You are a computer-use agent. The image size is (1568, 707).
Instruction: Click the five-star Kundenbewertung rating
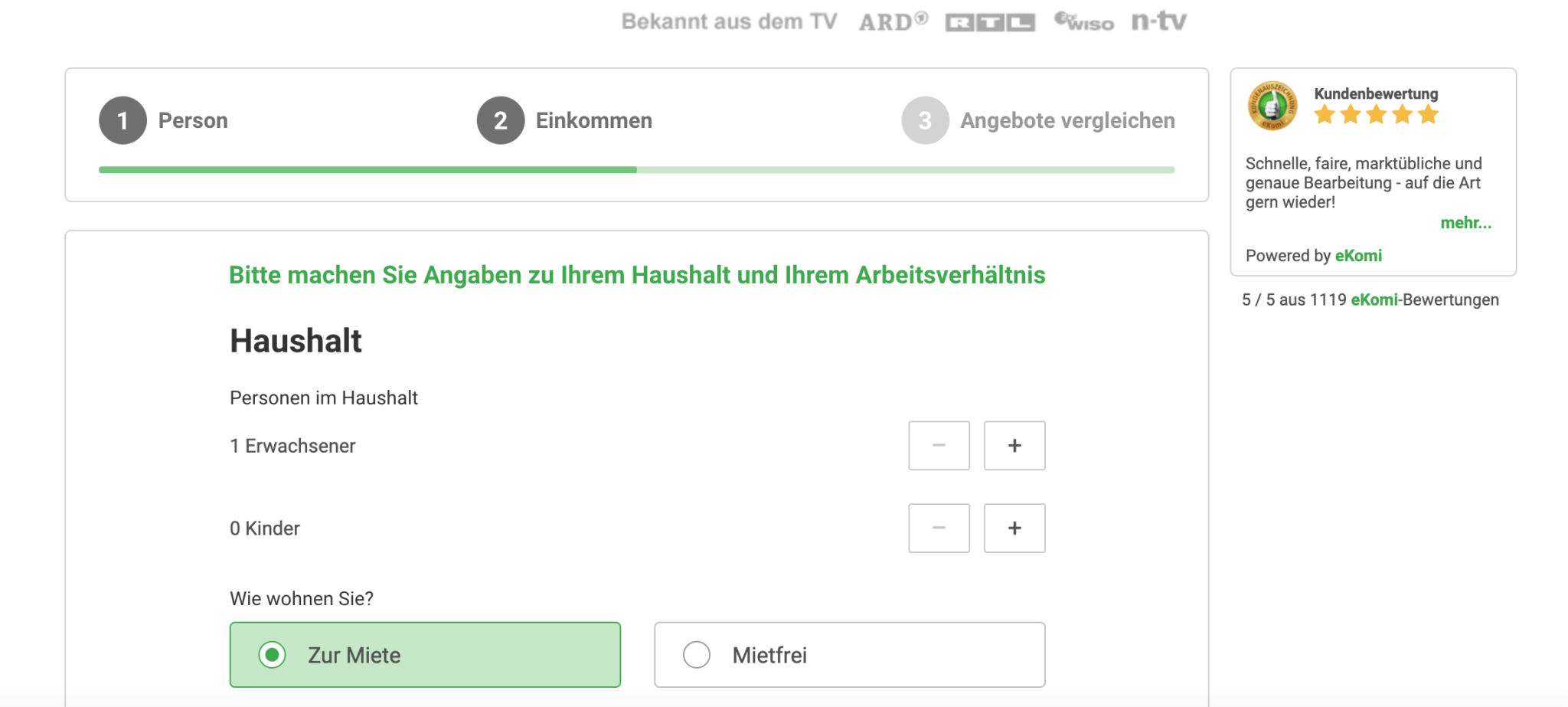(x=1375, y=116)
